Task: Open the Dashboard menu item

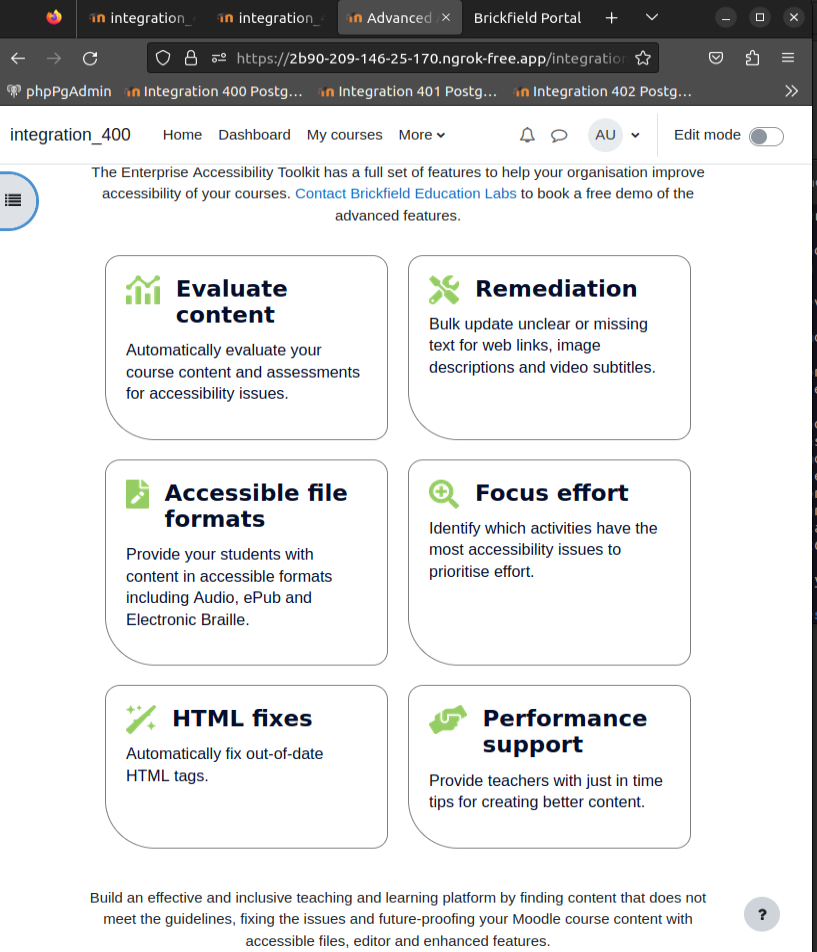Action: pyautogui.click(x=254, y=135)
